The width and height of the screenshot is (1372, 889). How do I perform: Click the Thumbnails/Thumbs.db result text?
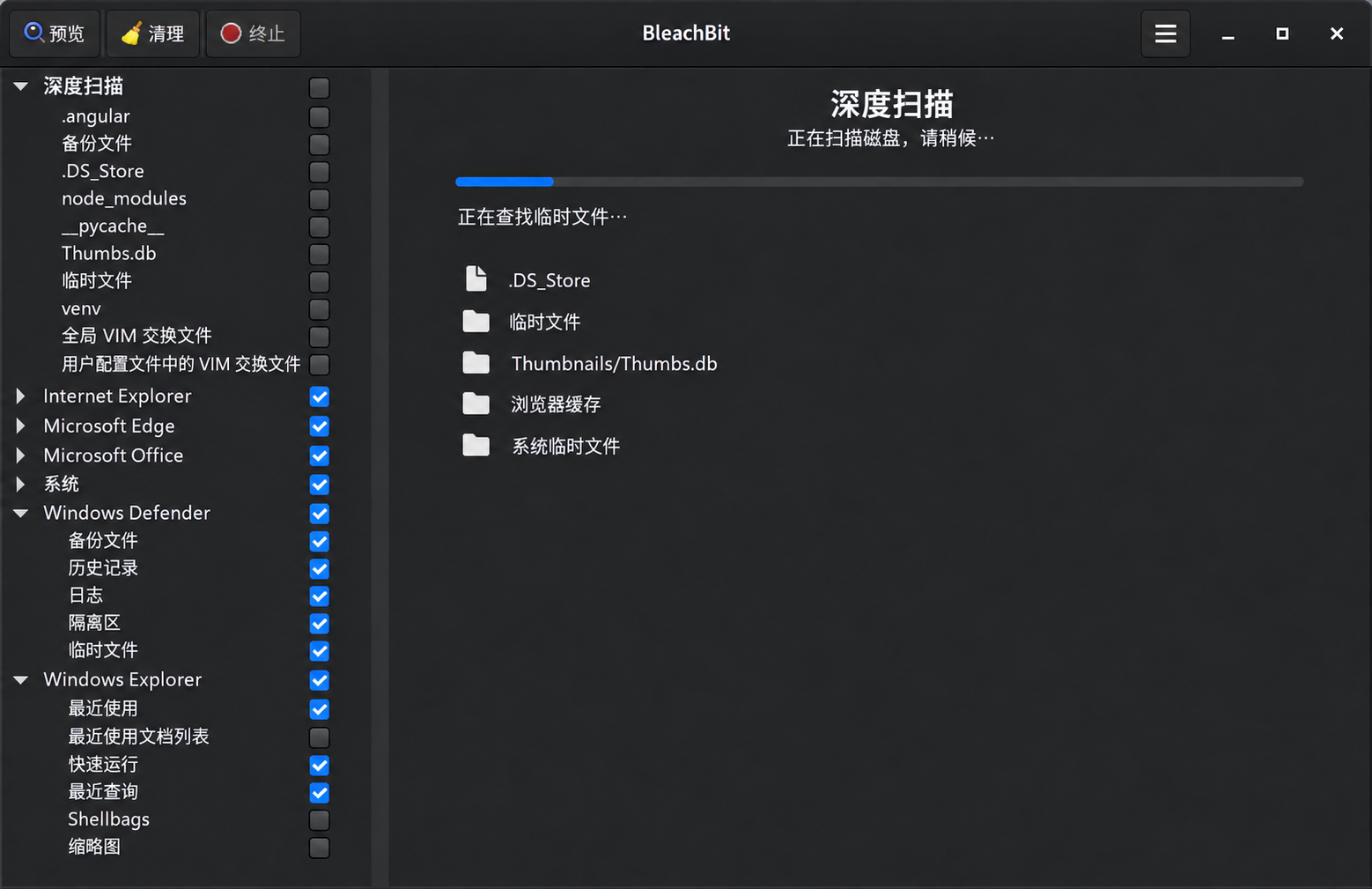tap(615, 363)
